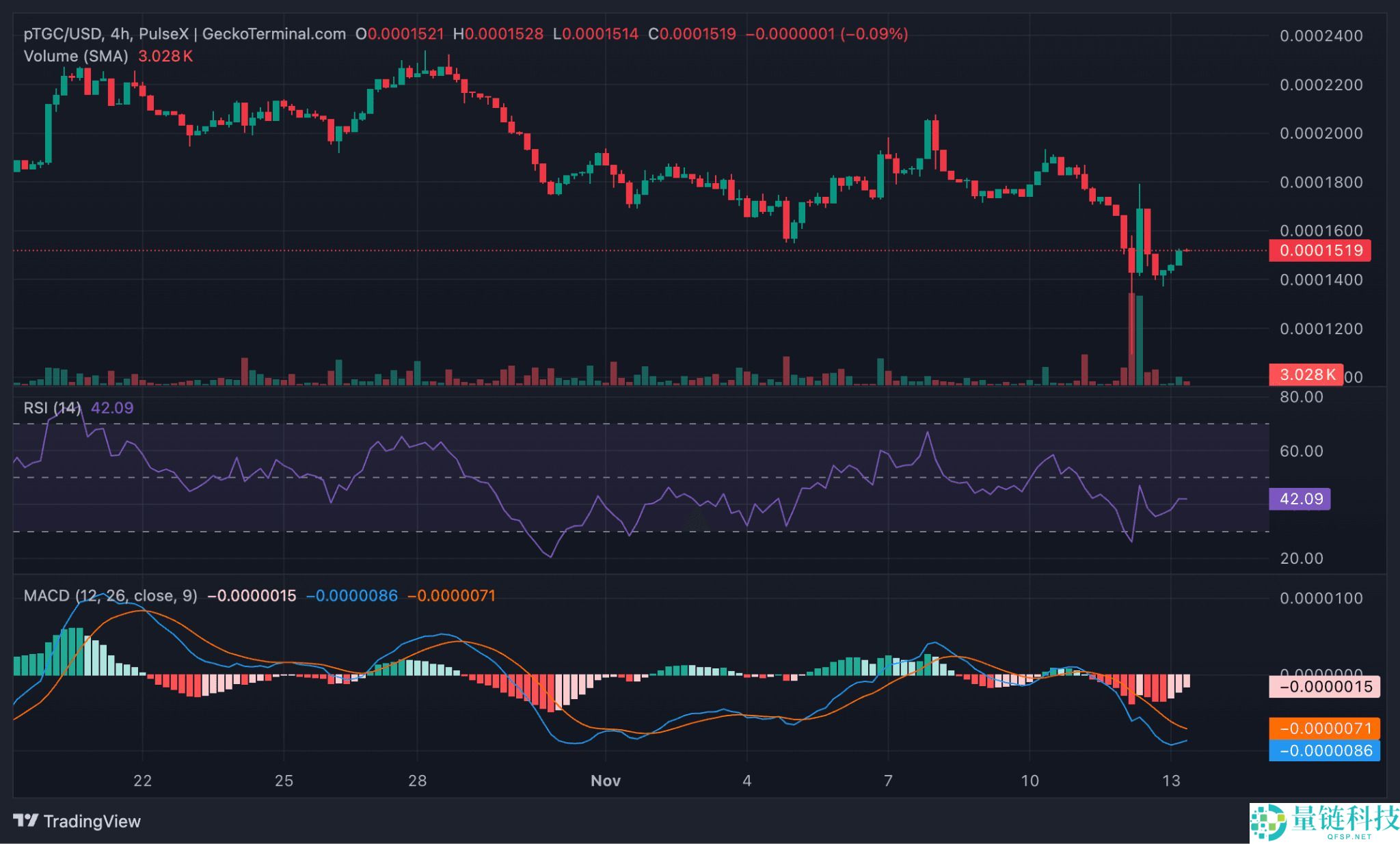Click the 0.0002200 price axis label
The height and width of the screenshot is (844, 1400).
click(1321, 85)
